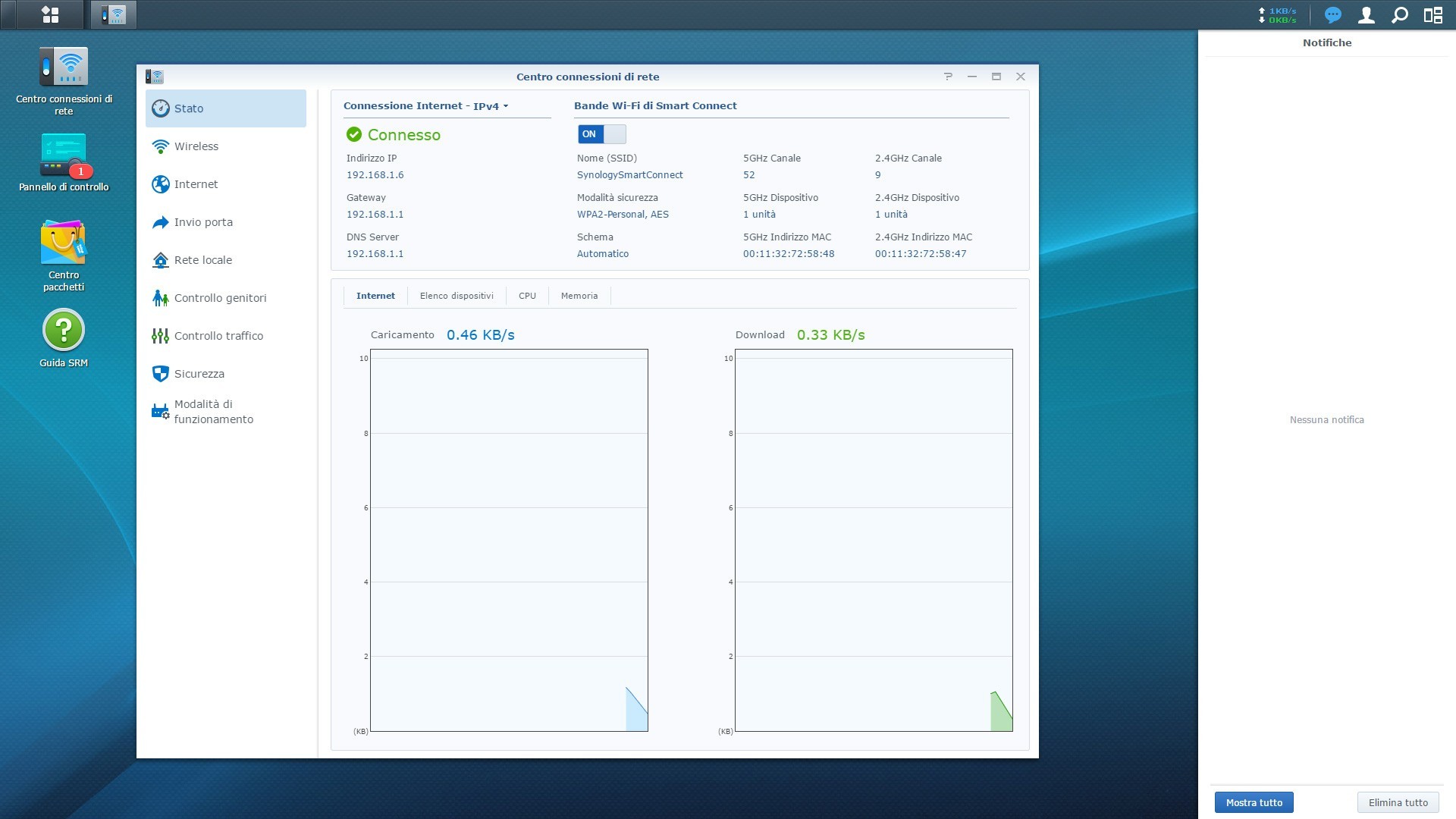This screenshot has width=1456, height=819.
Task: Open Guida SRM help icon
Action: tap(64, 331)
